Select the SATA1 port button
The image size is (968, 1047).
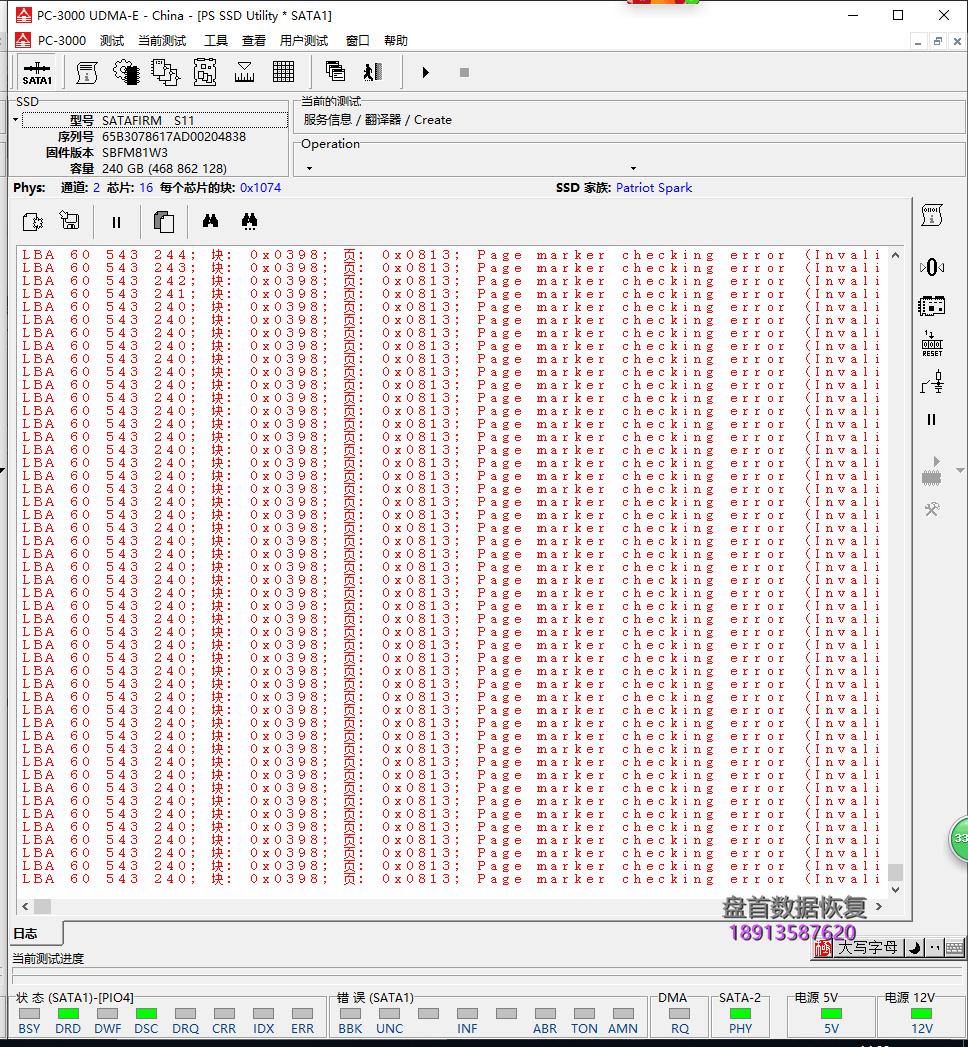(37, 73)
